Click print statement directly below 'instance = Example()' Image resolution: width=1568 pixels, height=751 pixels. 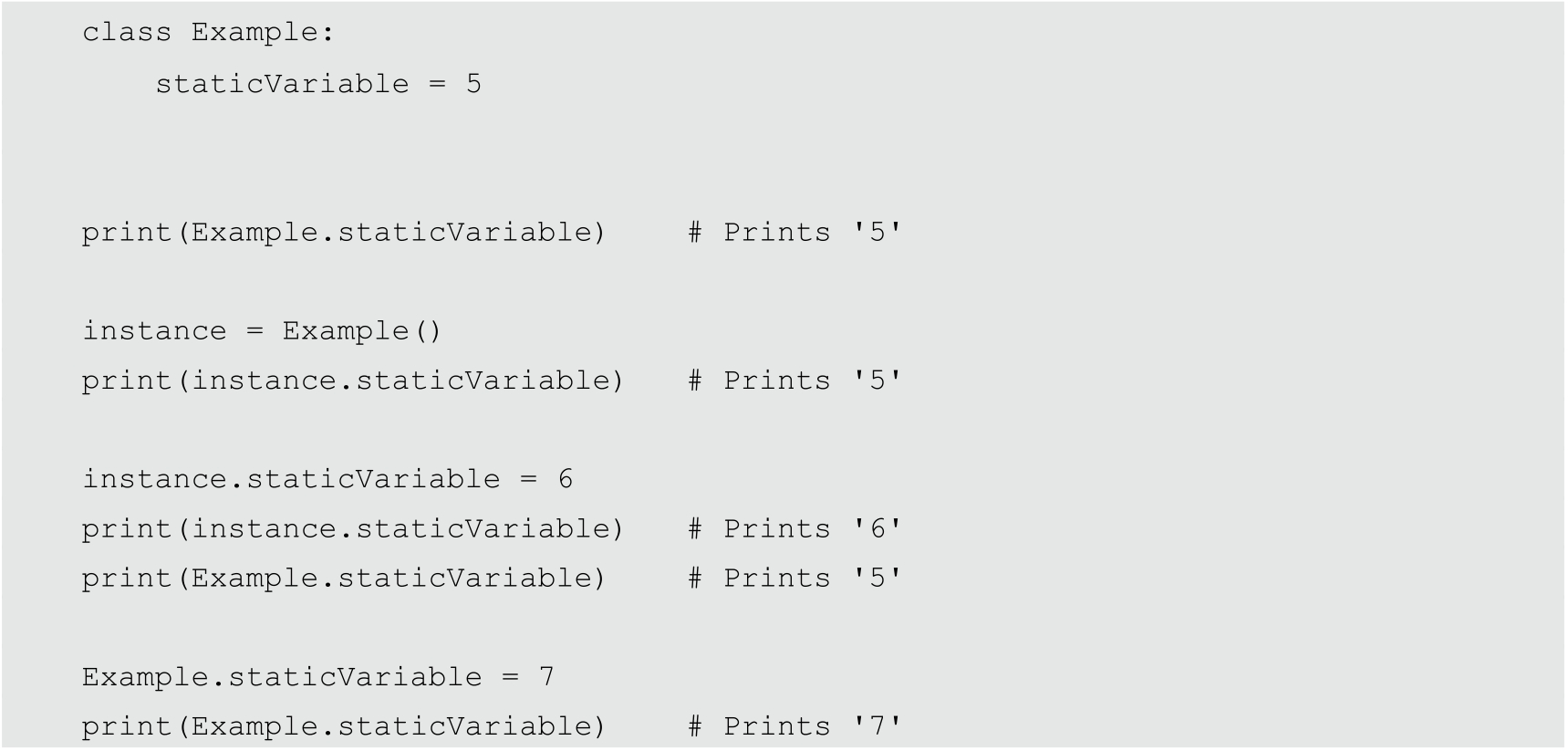(x=353, y=381)
